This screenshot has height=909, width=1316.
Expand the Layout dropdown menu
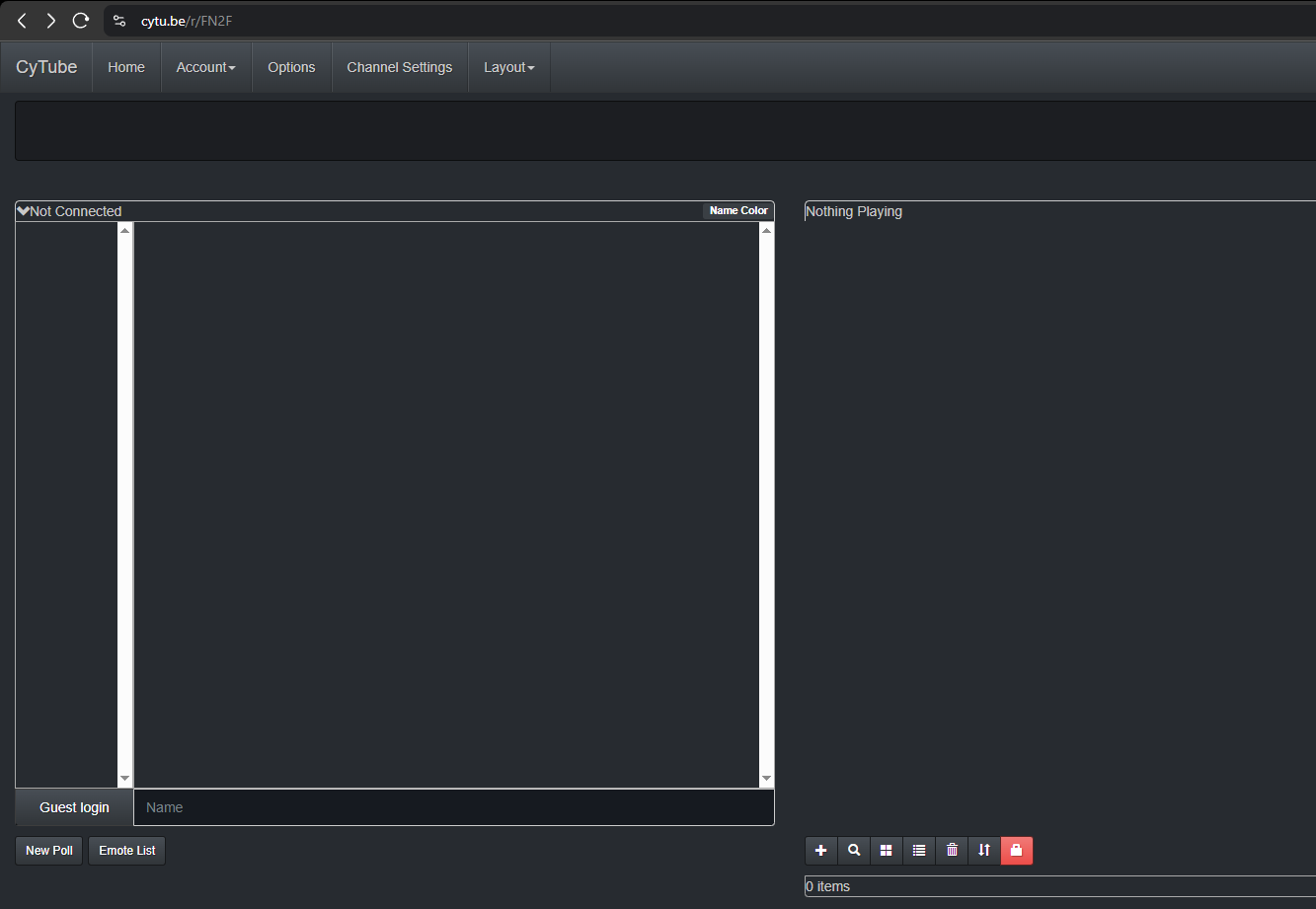(x=509, y=67)
